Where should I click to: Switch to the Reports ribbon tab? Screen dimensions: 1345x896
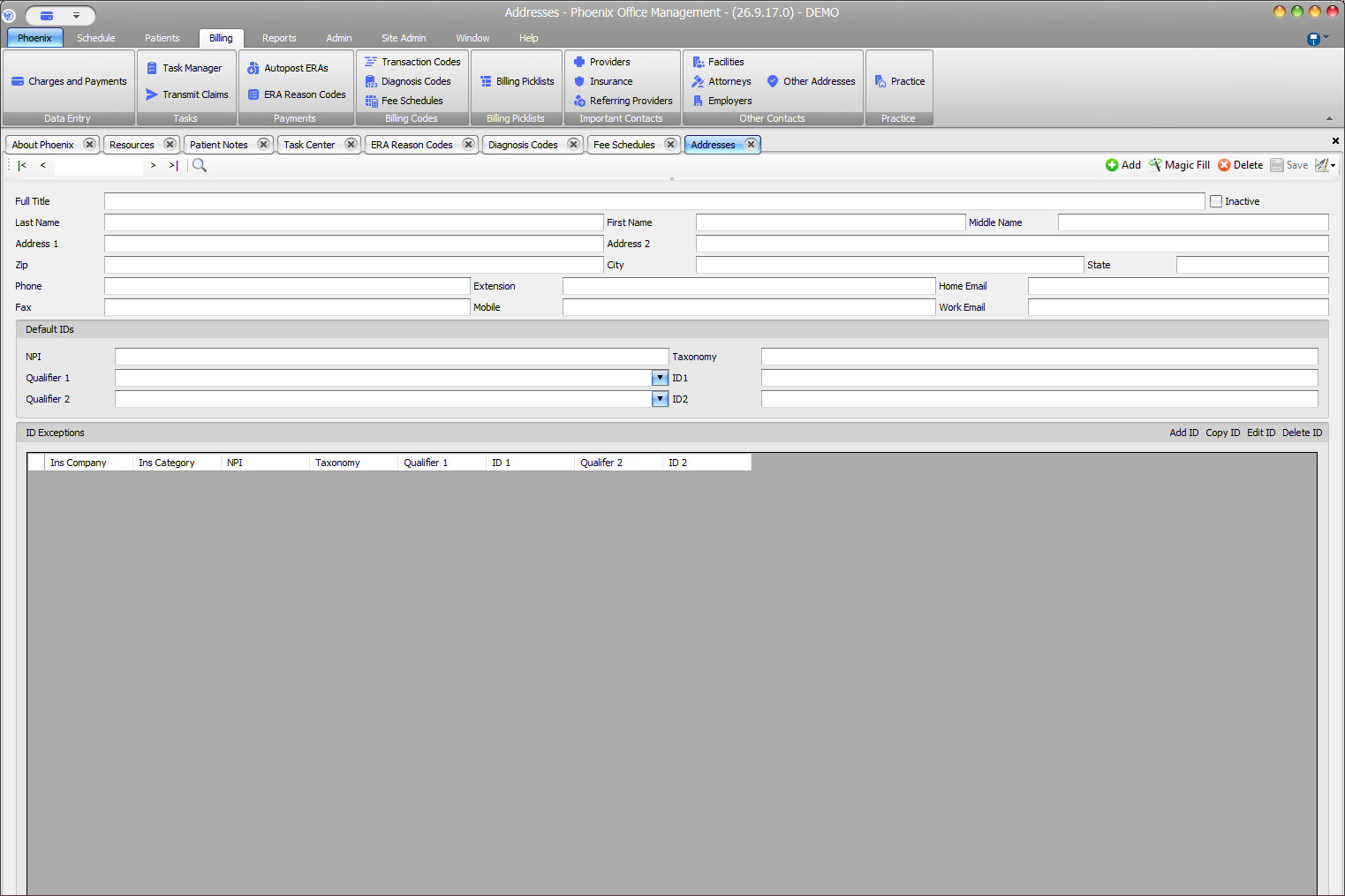[279, 38]
